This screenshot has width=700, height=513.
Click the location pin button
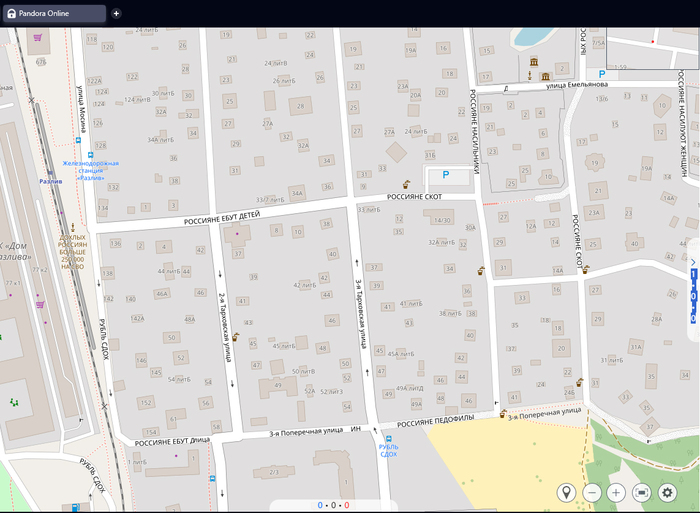[x=567, y=493]
